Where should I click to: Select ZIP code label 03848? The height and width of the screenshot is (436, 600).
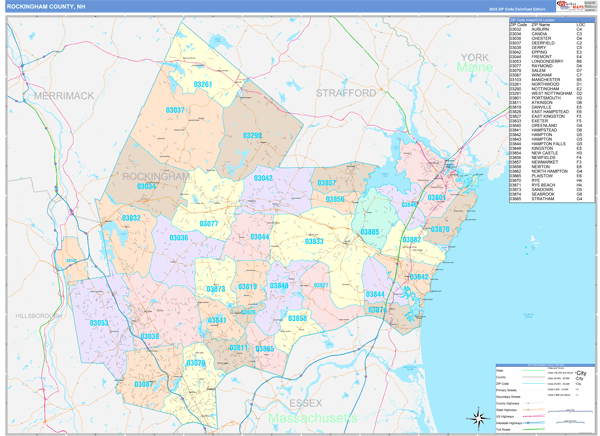point(279,286)
